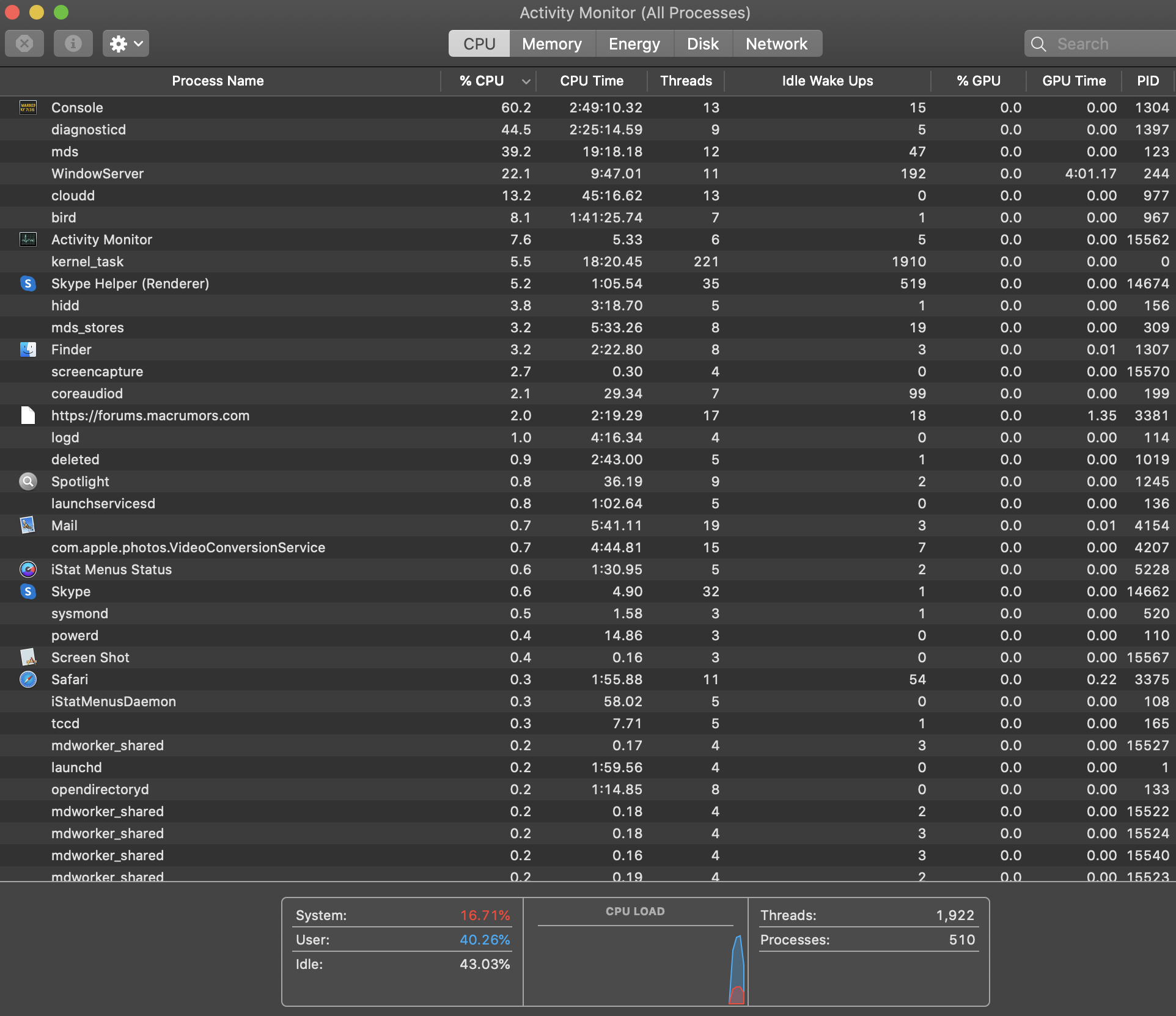
Task: Select the iStatMenusDaemon process
Action: [588, 701]
